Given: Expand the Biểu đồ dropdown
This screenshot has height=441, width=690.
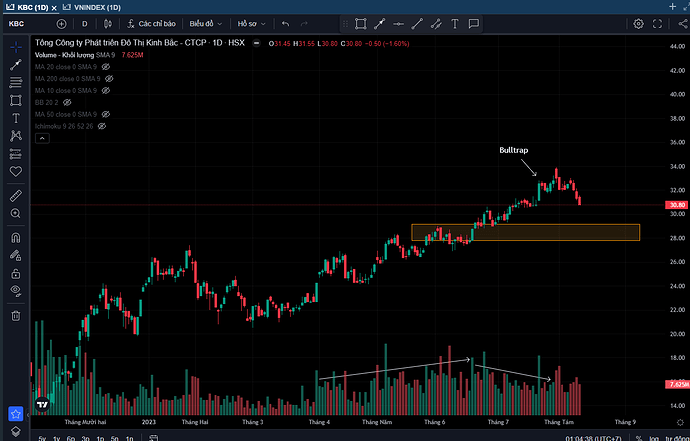Looking at the screenshot, I should tap(206, 24).
